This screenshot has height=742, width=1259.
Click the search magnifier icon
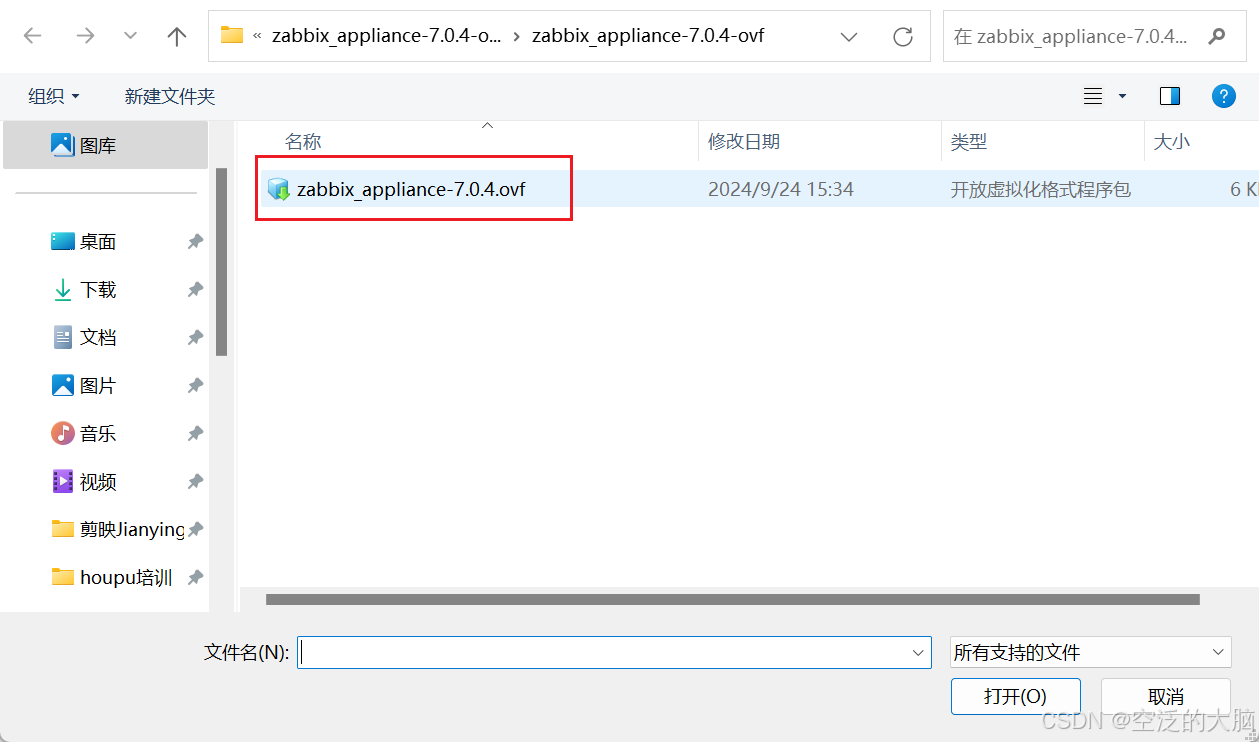pyautogui.click(x=1216, y=36)
